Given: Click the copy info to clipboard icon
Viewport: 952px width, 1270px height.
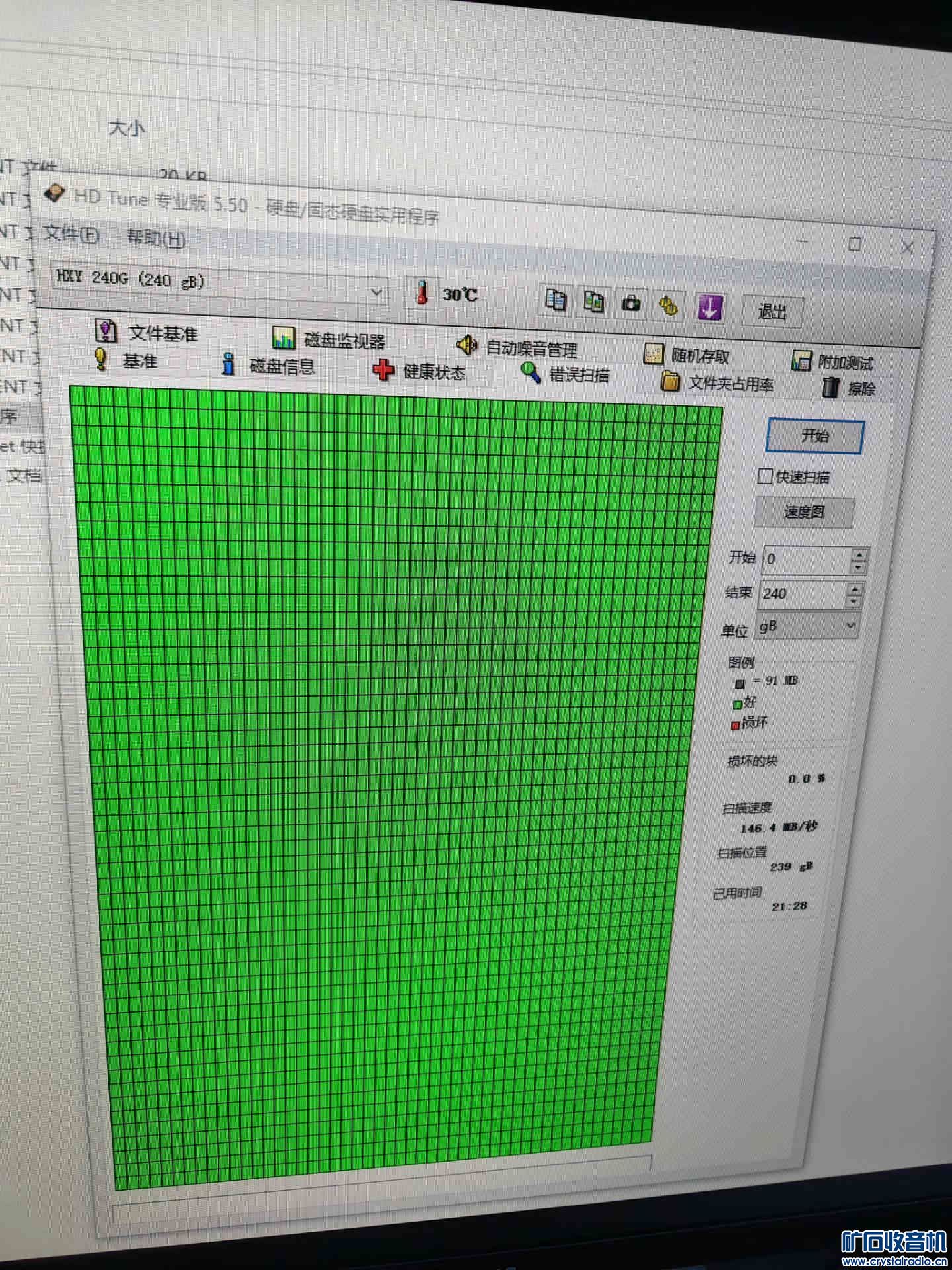Looking at the screenshot, I should coord(555,300).
